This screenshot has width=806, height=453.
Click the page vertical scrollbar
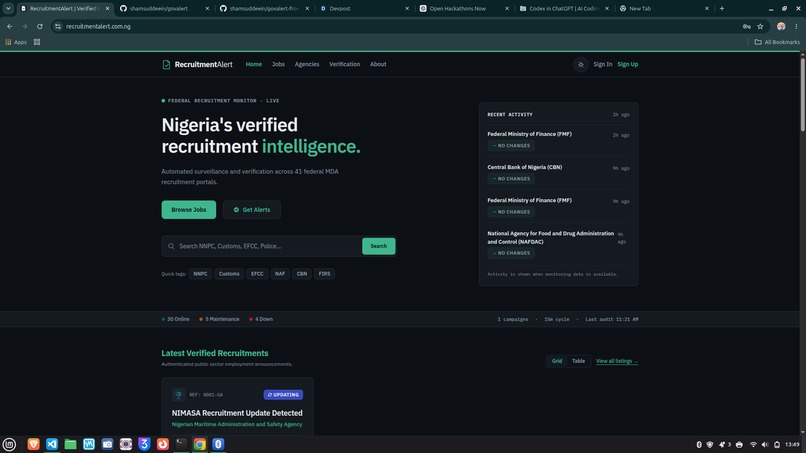[x=802, y=93]
